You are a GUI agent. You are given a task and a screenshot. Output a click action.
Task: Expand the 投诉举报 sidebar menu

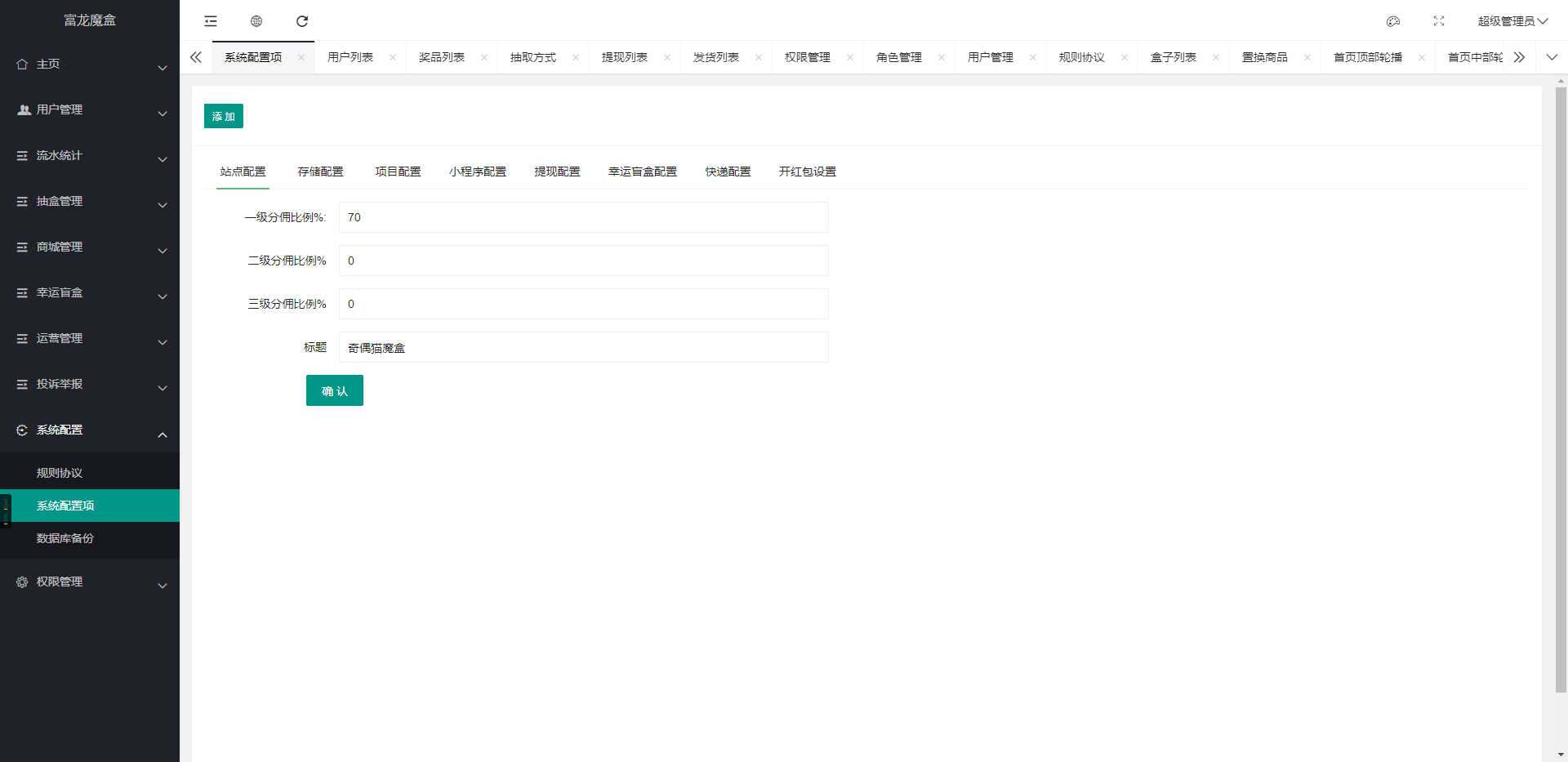[x=90, y=384]
